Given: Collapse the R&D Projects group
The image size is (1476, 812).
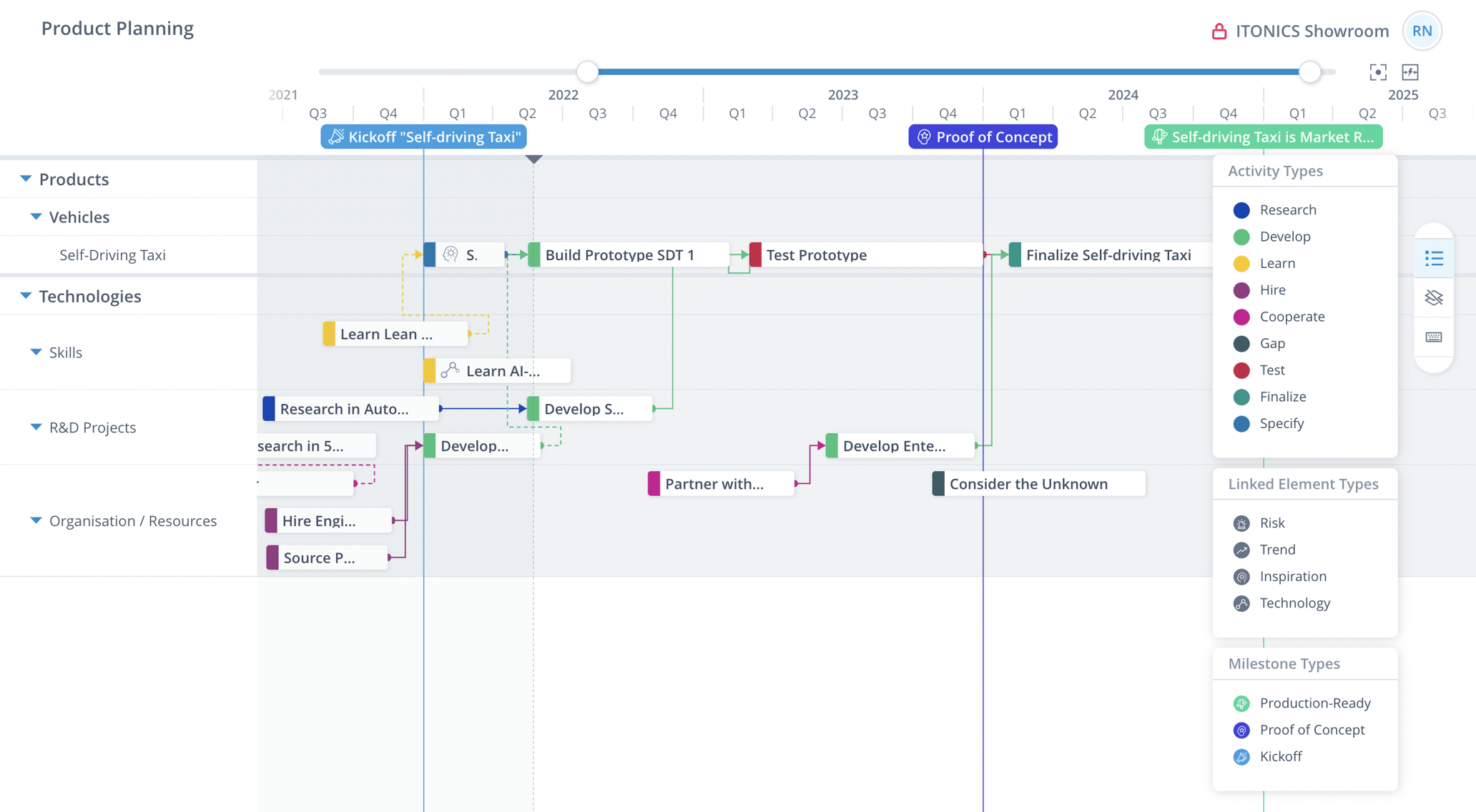Looking at the screenshot, I should 36,427.
